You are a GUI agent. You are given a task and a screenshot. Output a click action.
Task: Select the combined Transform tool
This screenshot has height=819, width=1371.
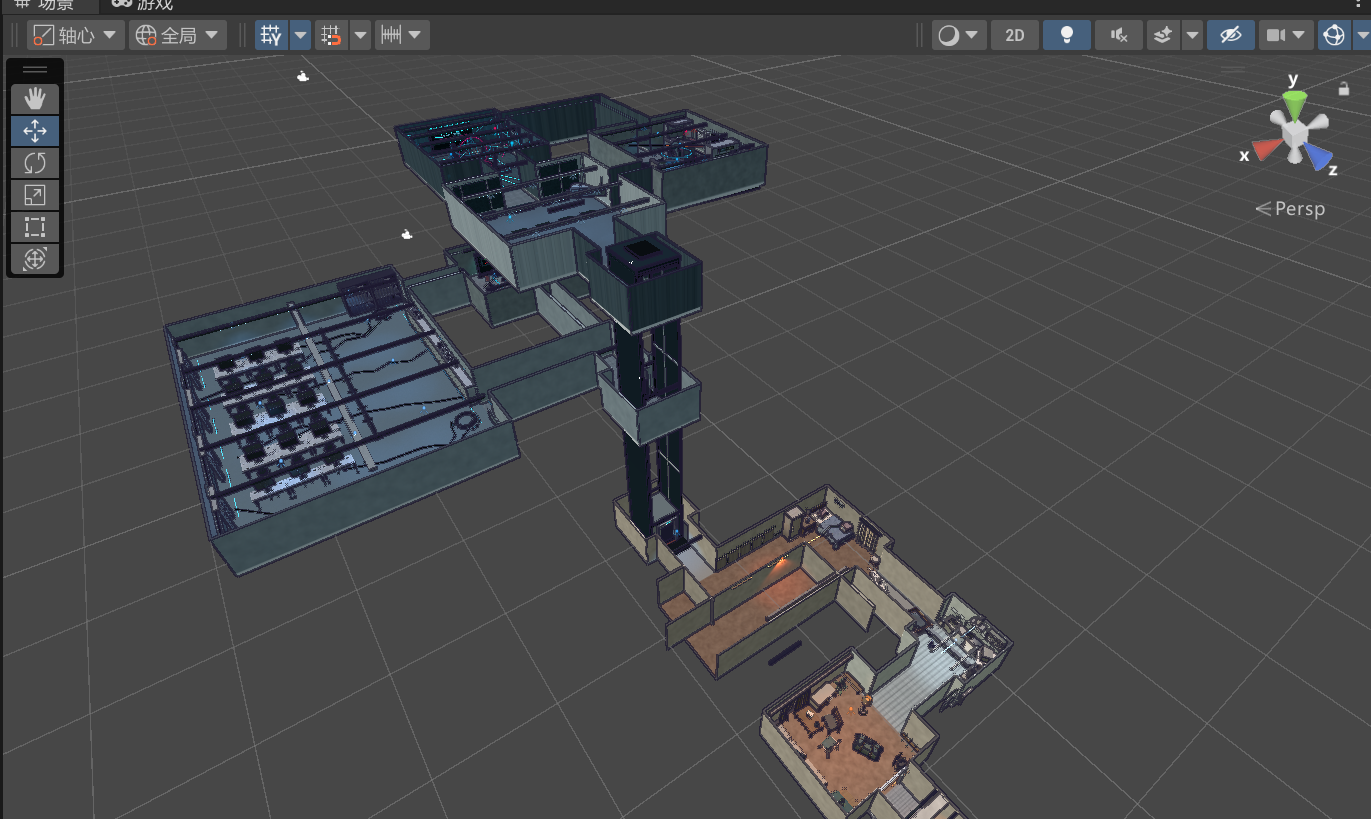click(35, 259)
